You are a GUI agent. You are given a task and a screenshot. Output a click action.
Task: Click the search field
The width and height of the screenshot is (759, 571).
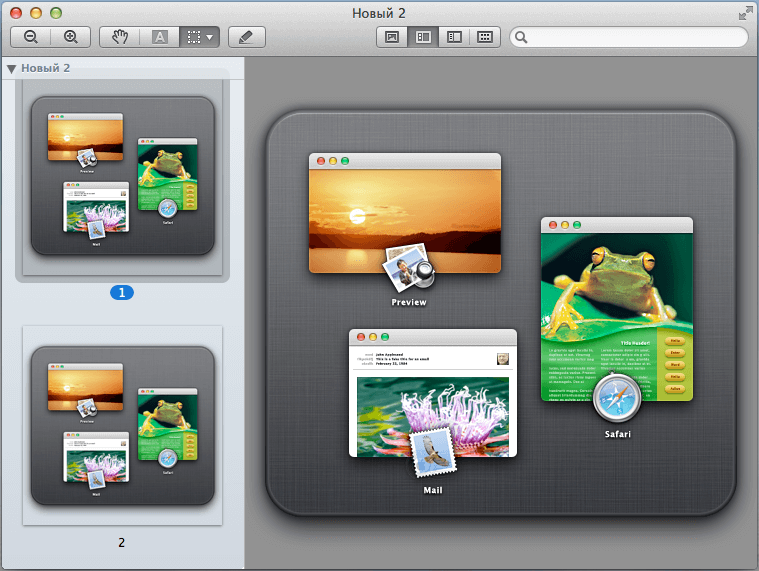point(629,37)
